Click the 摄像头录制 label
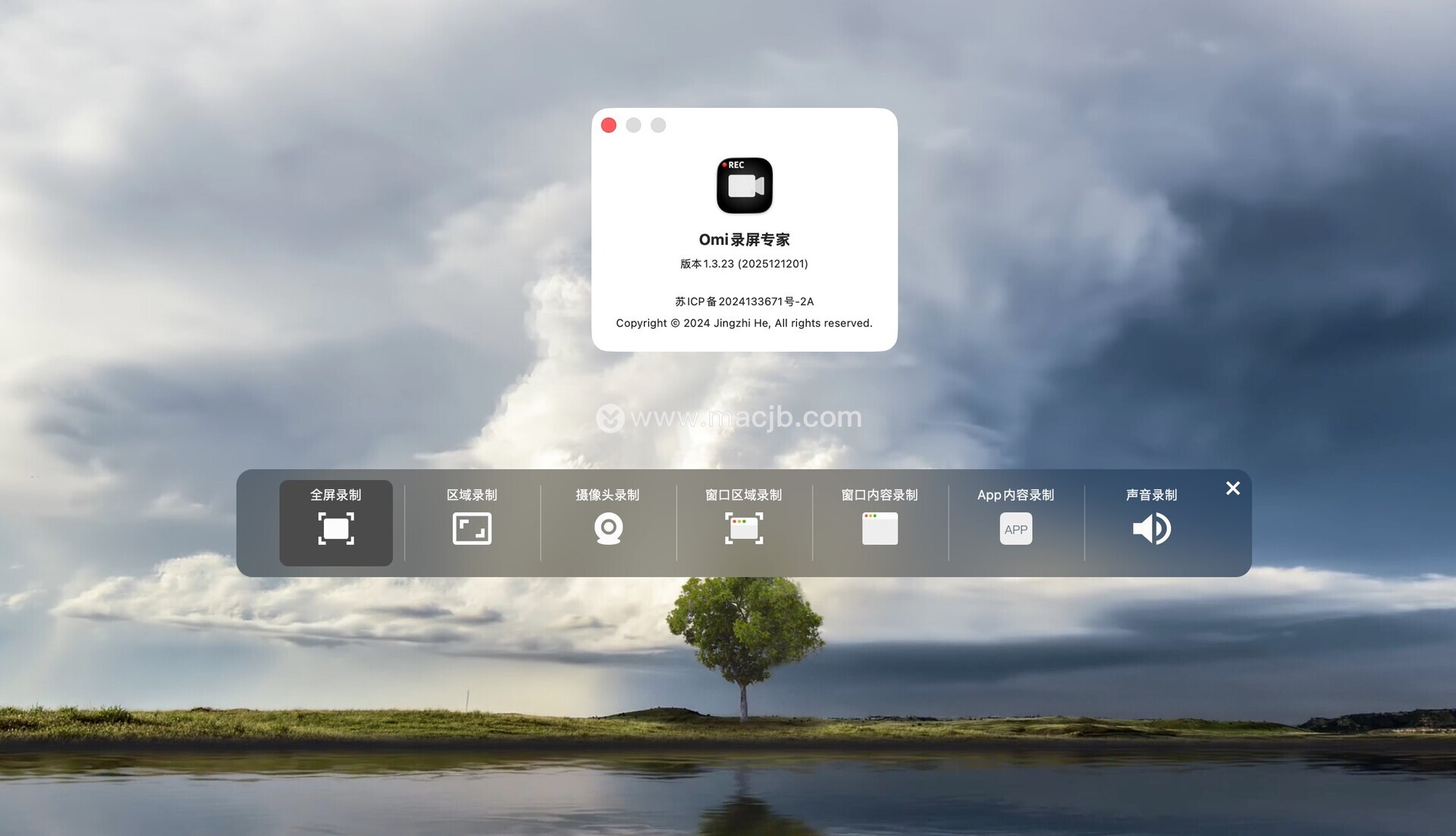 pos(607,495)
